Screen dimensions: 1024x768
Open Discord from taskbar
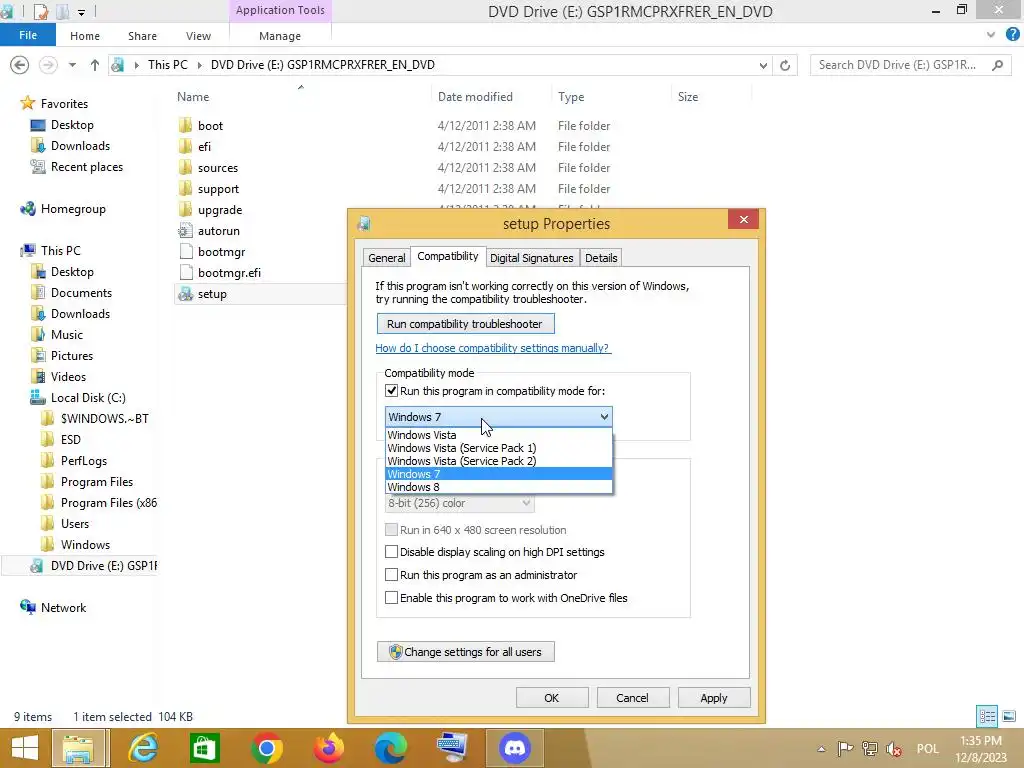[515, 748]
